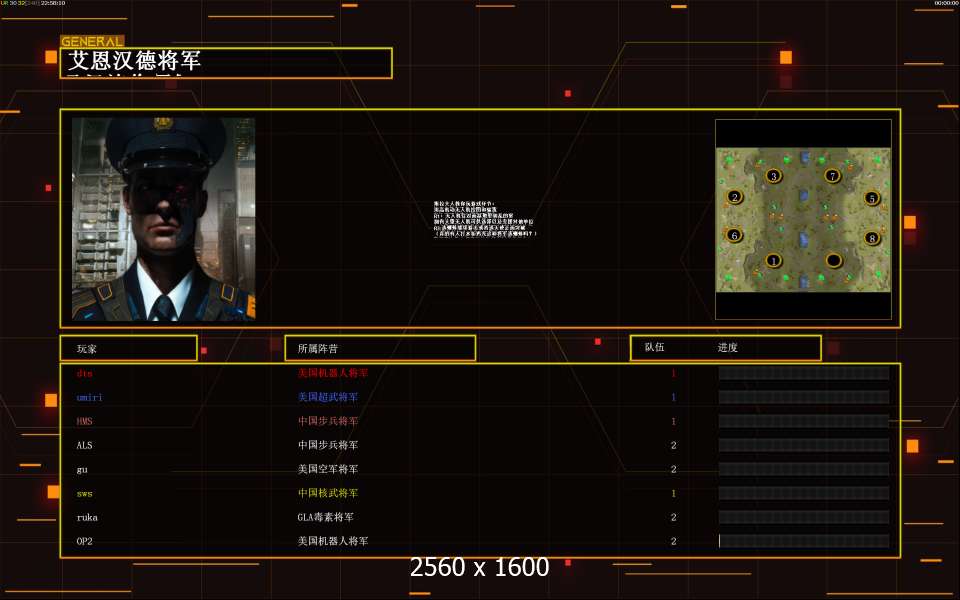Select start position 3 on the minimap
The image size is (960, 600).
click(773, 176)
